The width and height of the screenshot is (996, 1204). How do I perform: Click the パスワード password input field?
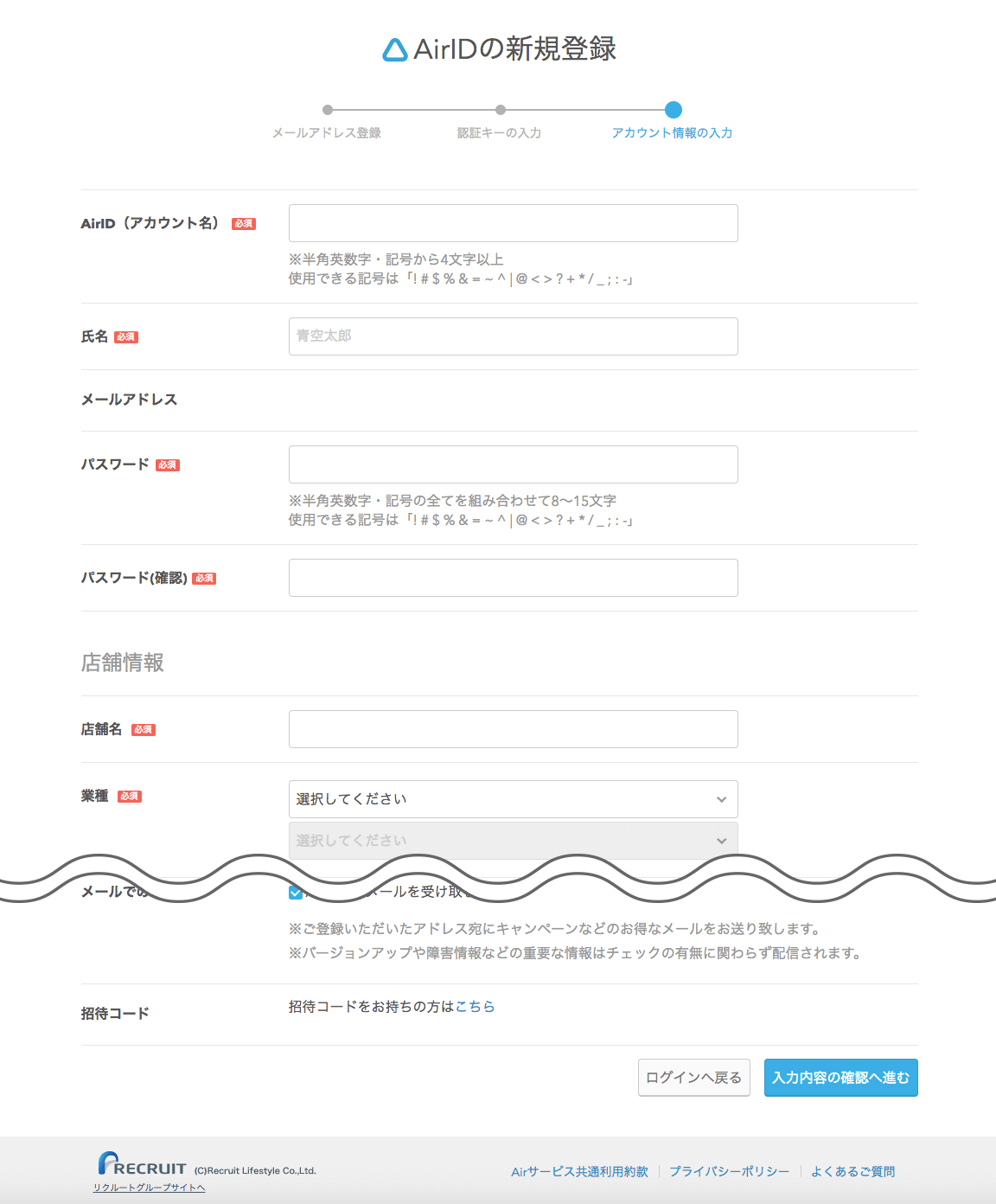[514, 464]
